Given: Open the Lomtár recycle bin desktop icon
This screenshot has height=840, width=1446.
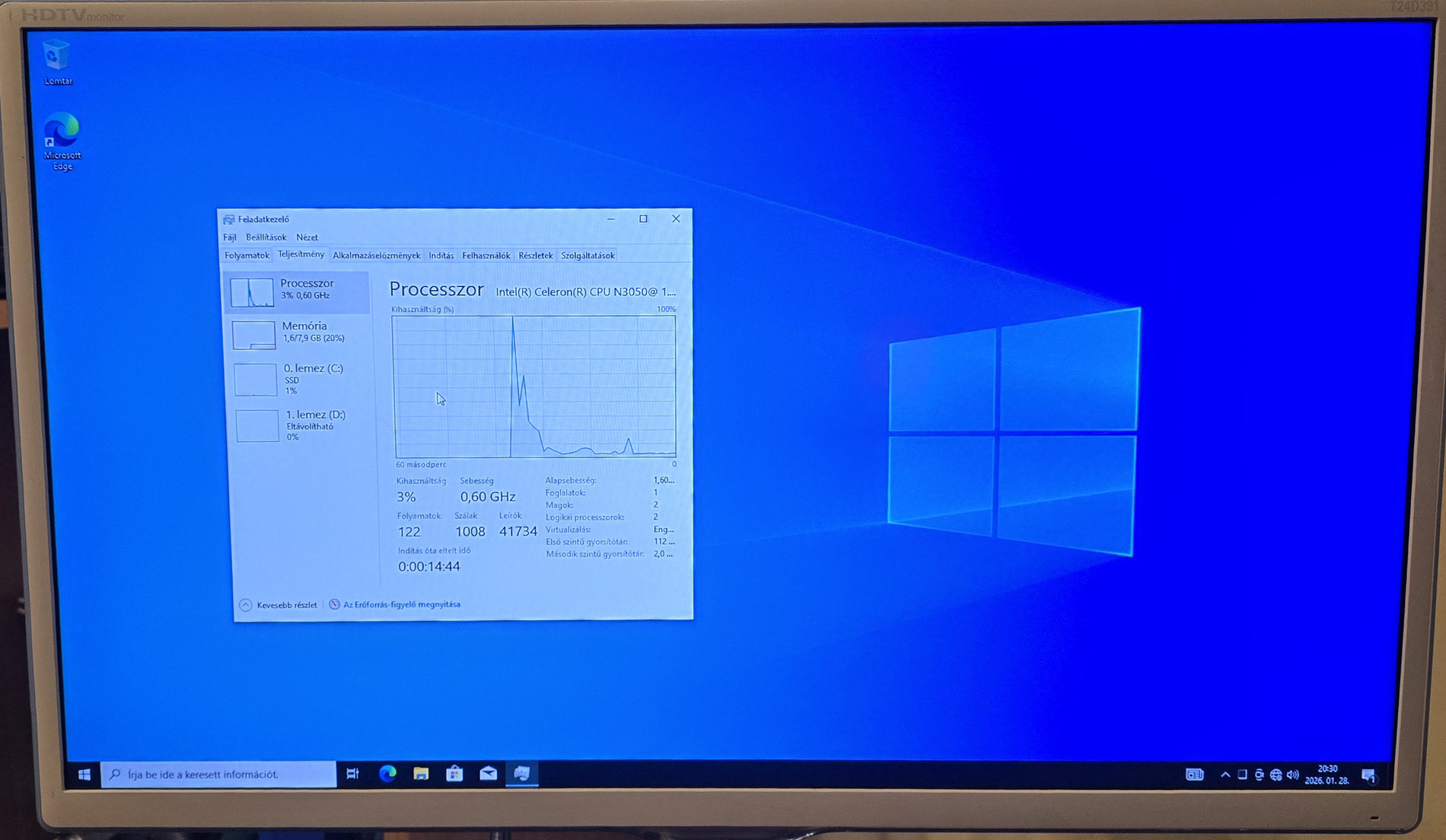Looking at the screenshot, I should 58,63.
